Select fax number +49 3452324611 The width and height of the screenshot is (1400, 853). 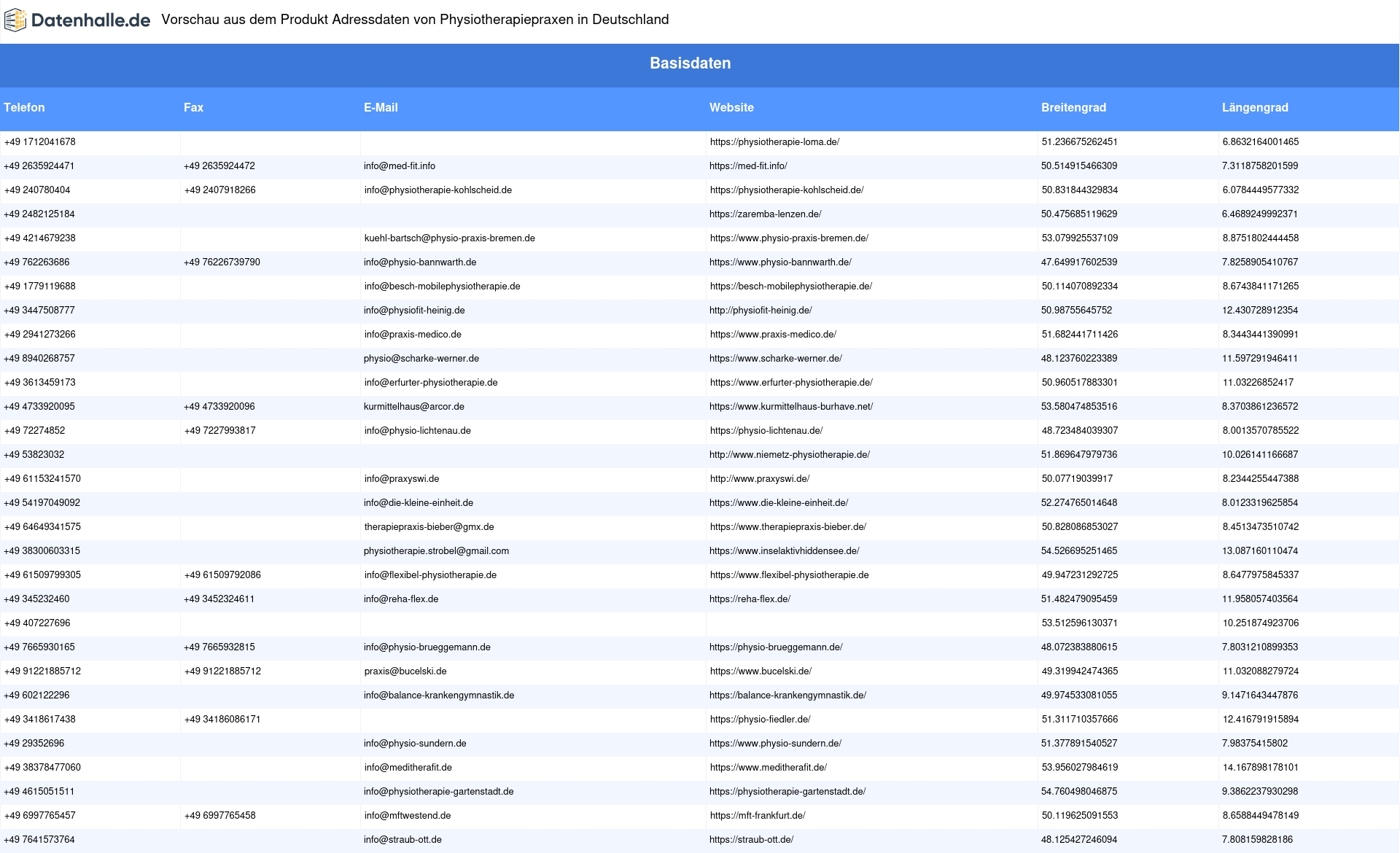pyautogui.click(x=219, y=599)
